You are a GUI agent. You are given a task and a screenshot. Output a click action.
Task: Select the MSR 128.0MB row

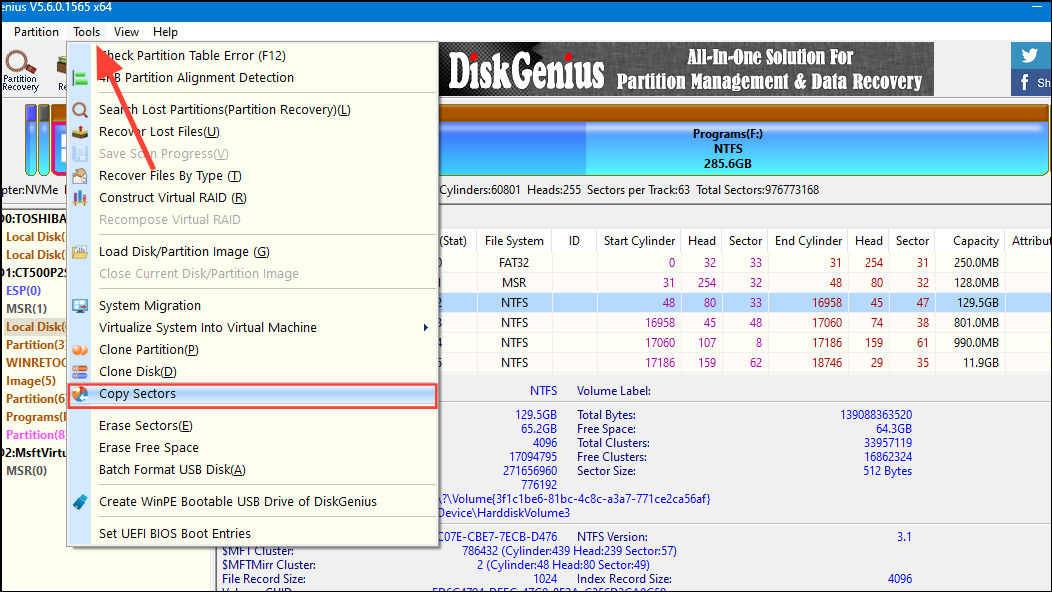point(745,283)
